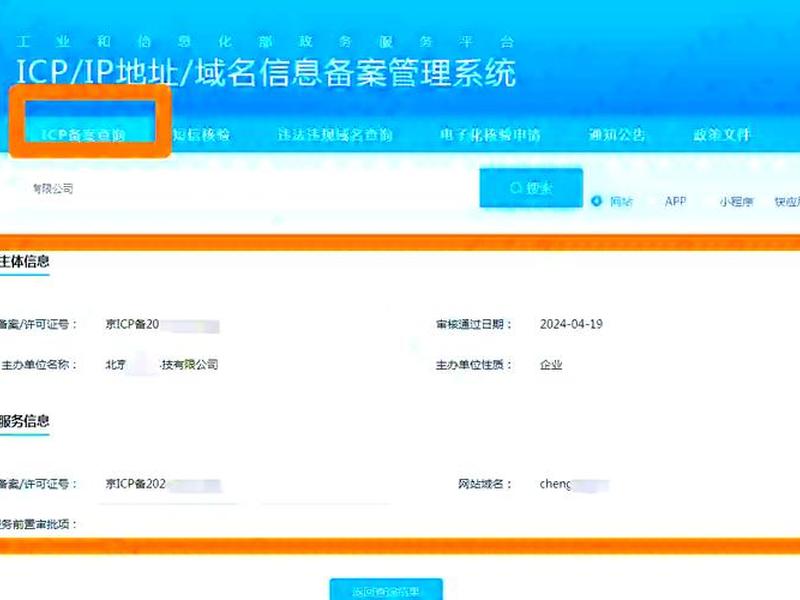Click the 审核通过日期 label

click(473, 324)
